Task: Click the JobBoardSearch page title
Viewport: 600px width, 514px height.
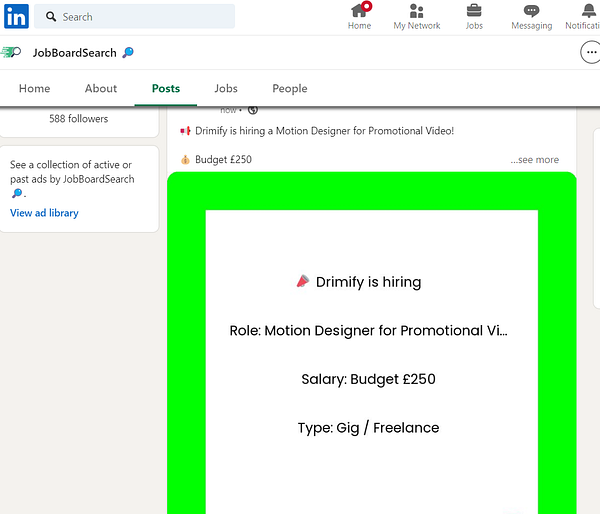Action: [x=83, y=52]
